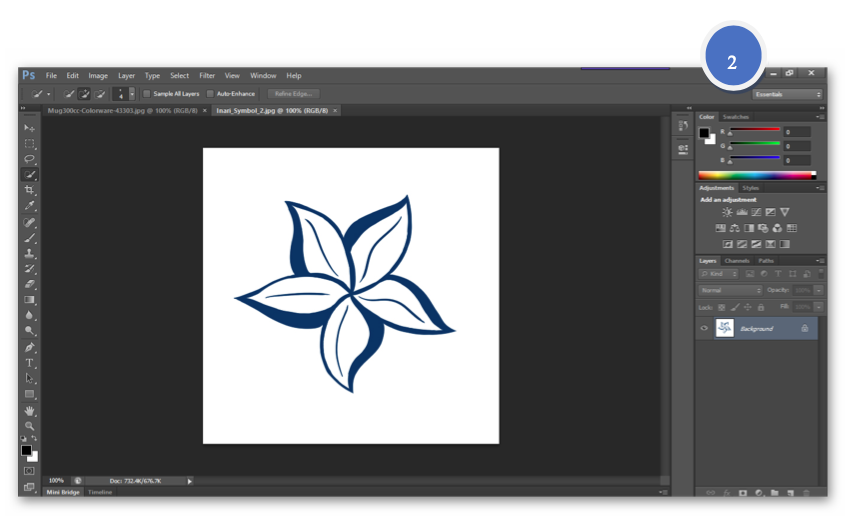Select the Clone Stamp tool

(29, 253)
